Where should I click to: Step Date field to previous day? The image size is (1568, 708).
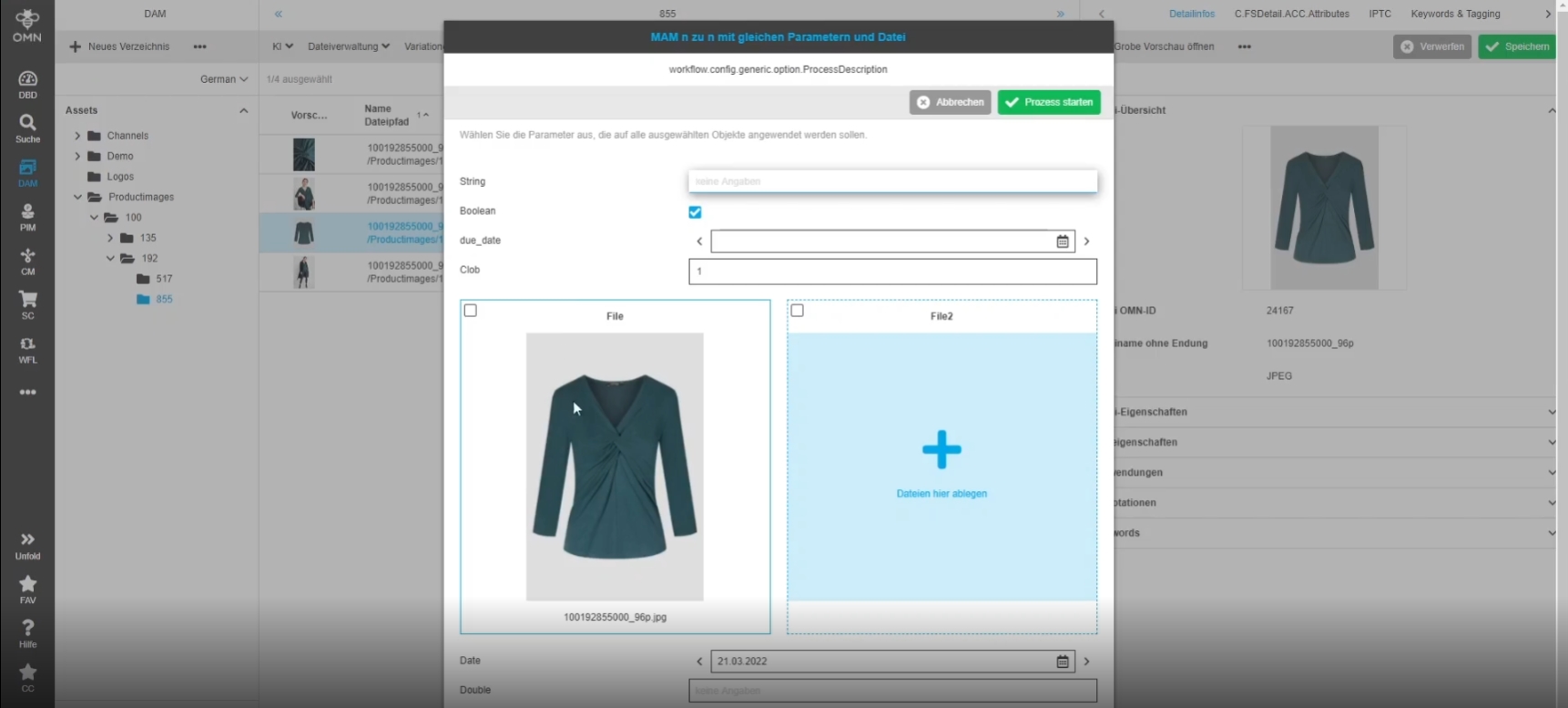point(699,662)
